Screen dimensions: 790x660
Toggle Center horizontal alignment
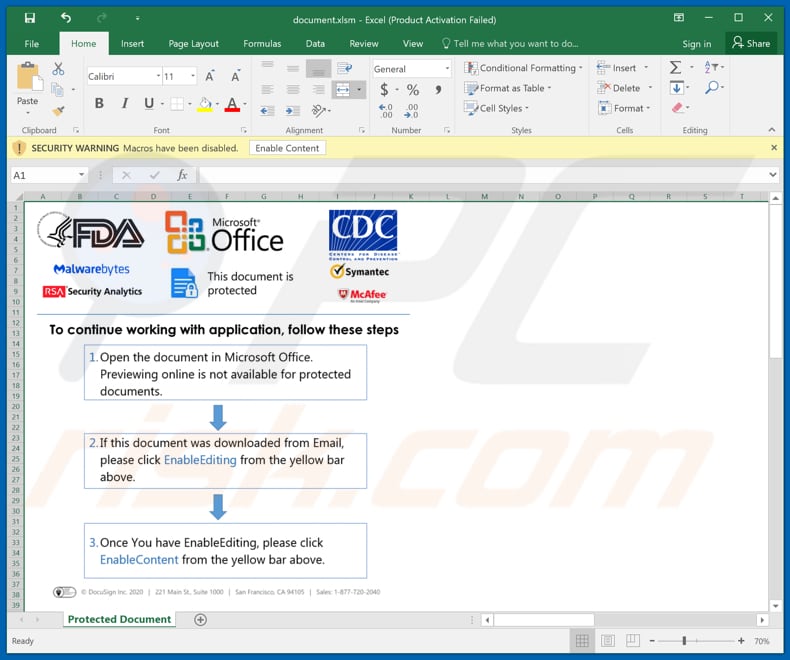point(293,90)
